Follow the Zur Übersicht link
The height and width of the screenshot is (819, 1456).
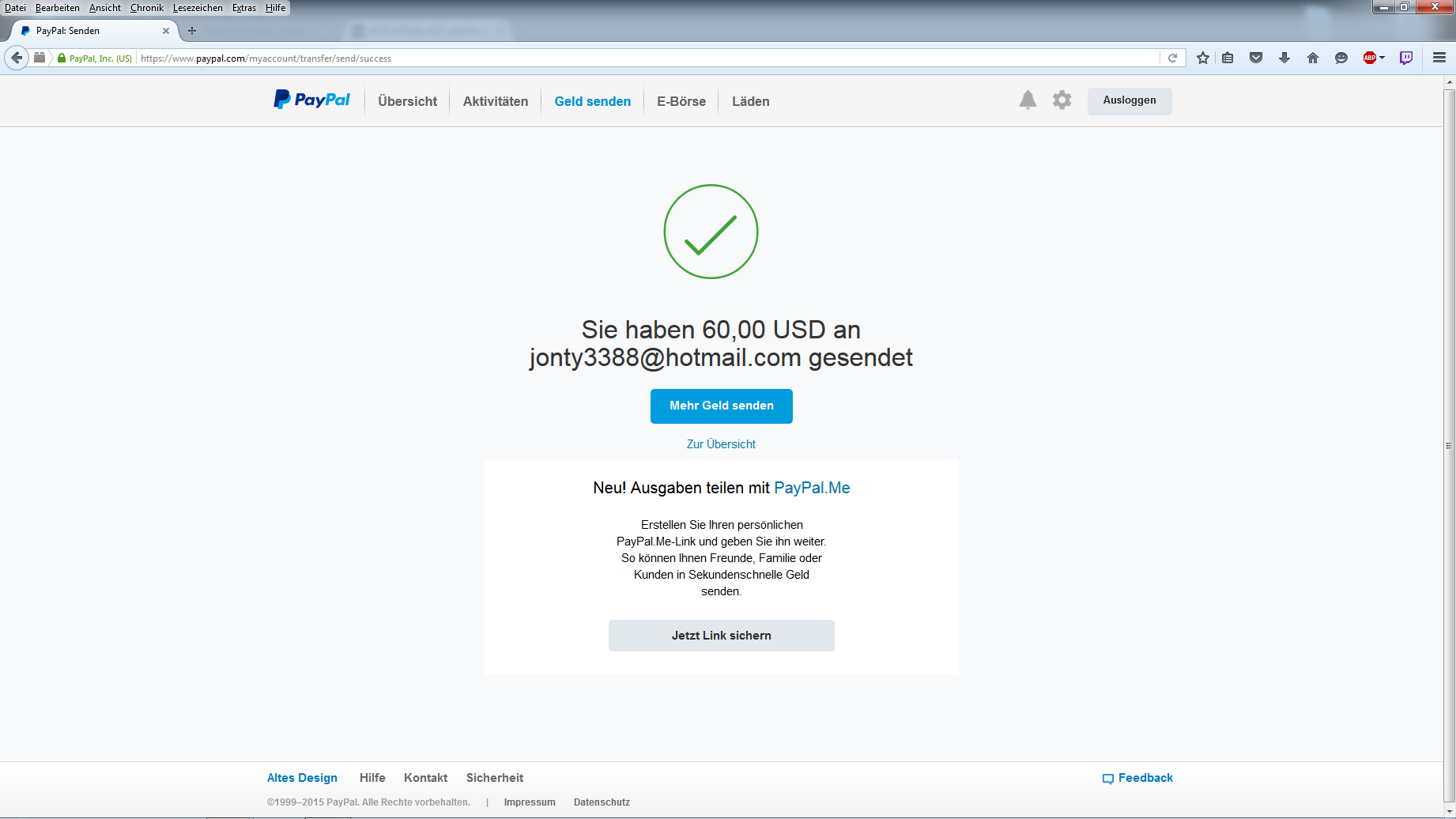tap(721, 444)
